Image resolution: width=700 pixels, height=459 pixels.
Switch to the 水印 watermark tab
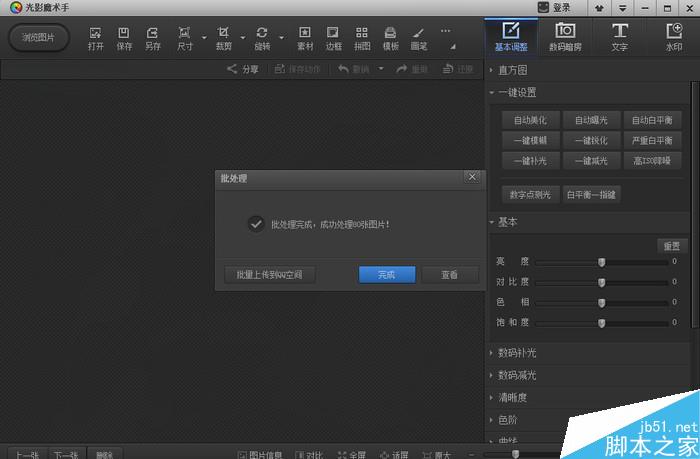tap(674, 38)
